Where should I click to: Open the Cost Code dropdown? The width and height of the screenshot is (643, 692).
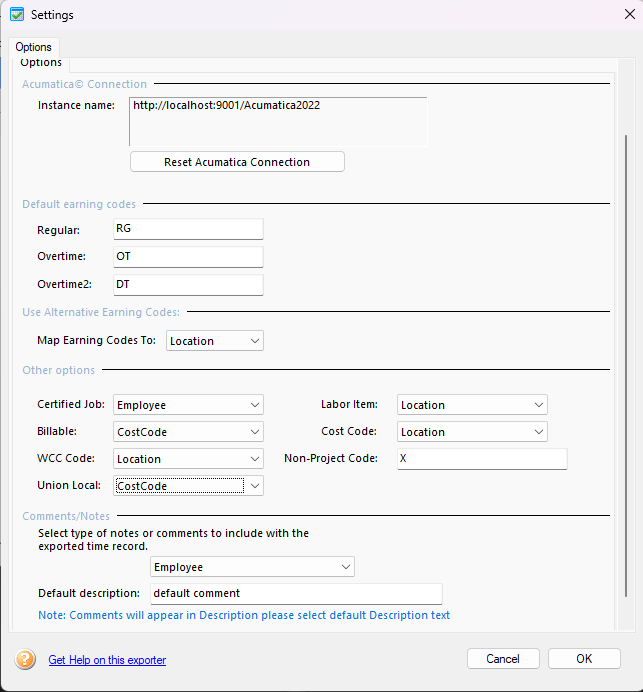[472, 432]
